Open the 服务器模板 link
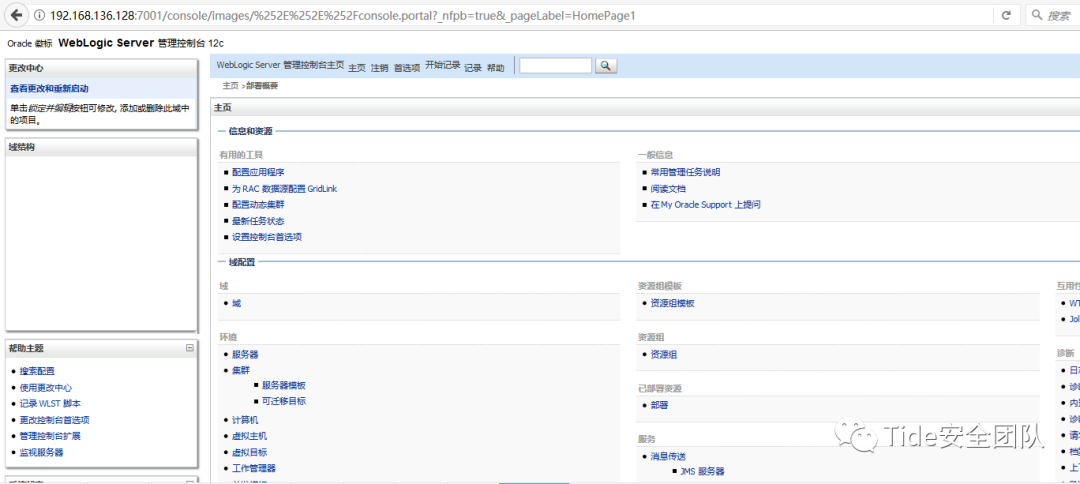1080x484 pixels. (284, 386)
